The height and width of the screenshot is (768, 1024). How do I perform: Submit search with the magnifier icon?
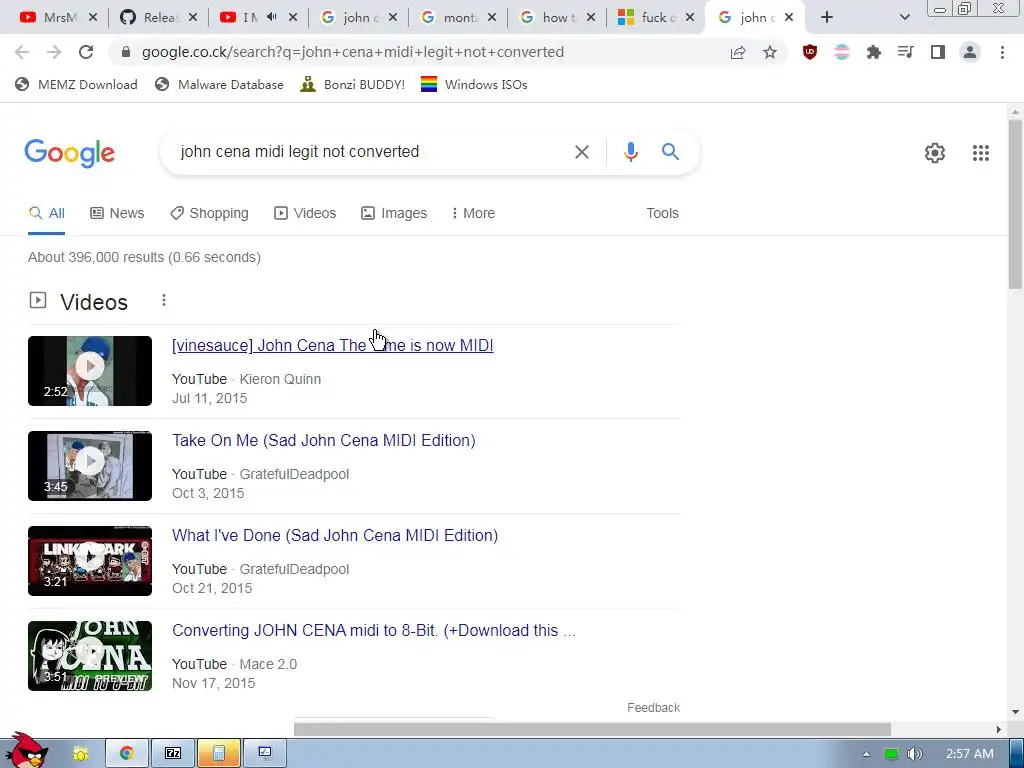[x=670, y=152]
